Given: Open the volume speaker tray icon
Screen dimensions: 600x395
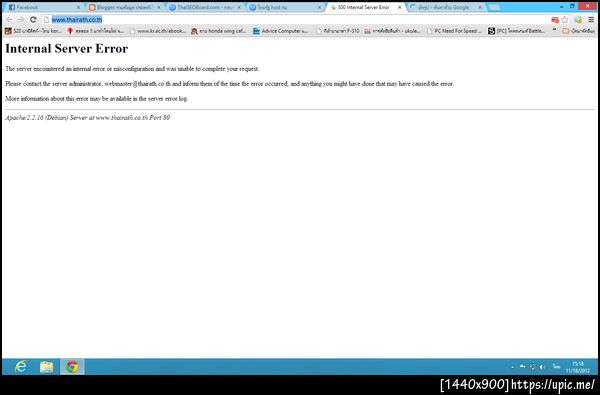Looking at the screenshot, I should coord(542,367).
